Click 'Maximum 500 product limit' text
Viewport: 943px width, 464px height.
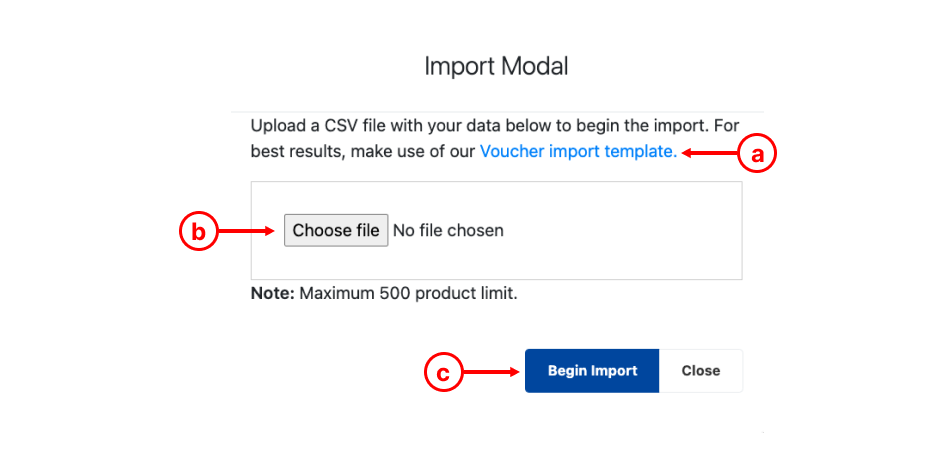(x=408, y=294)
